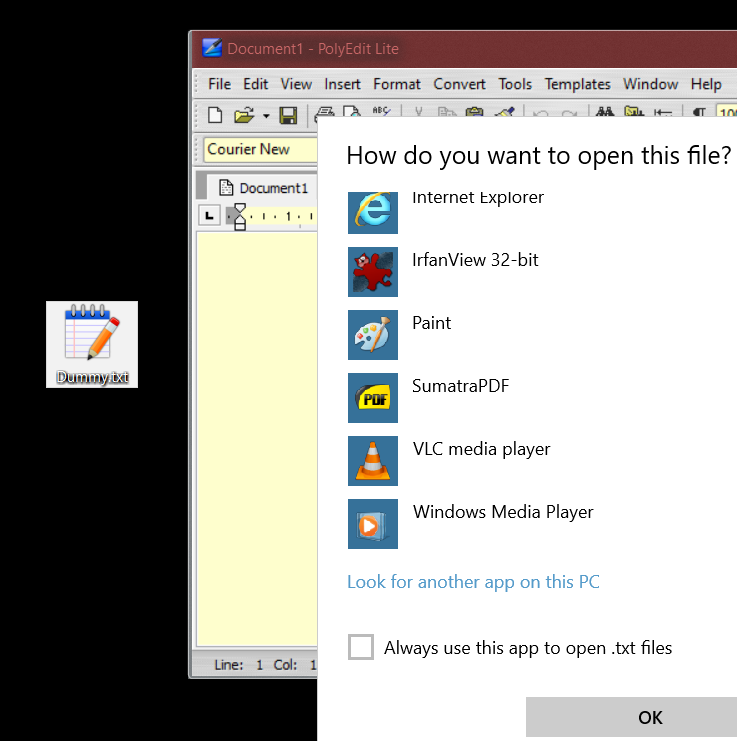The width and height of the screenshot is (737, 741).
Task: Choose the IrfanView 32-bit icon
Action: tap(373, 272)
